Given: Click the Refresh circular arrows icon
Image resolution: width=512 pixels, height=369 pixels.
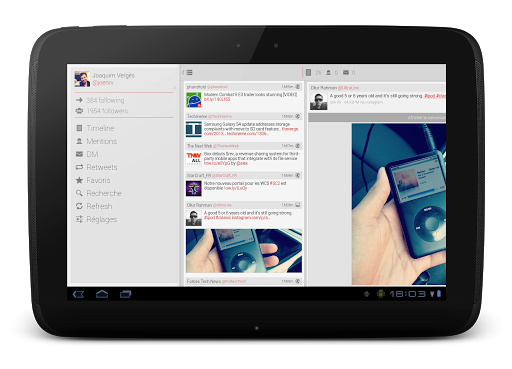Looking at the screenshot, I should (x=79, y=206).
